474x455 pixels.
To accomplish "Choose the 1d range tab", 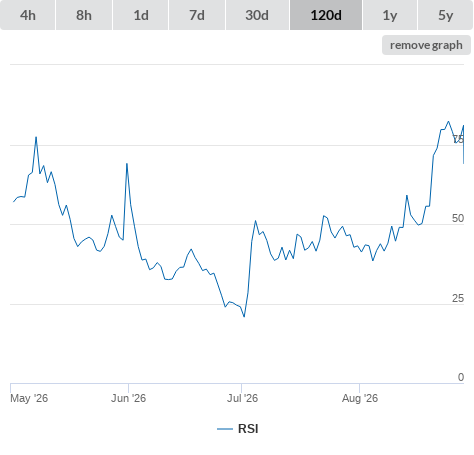I will pyautogui.click(x=141, y=15).
